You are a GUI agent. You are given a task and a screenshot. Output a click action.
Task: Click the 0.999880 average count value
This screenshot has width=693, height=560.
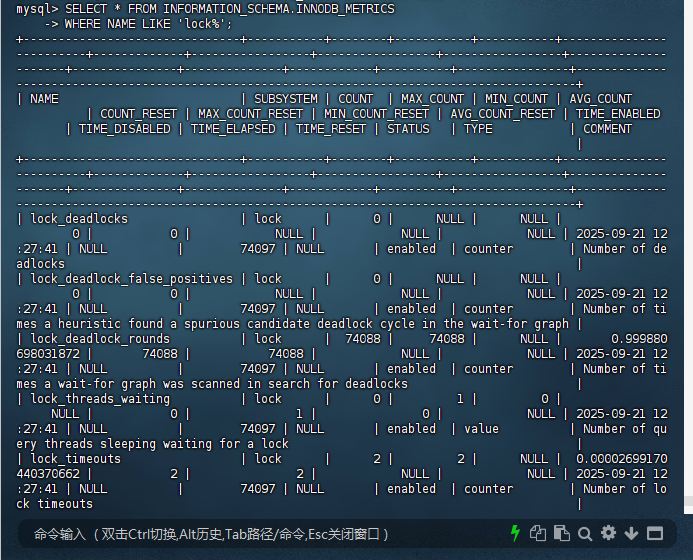pos(639,339)
